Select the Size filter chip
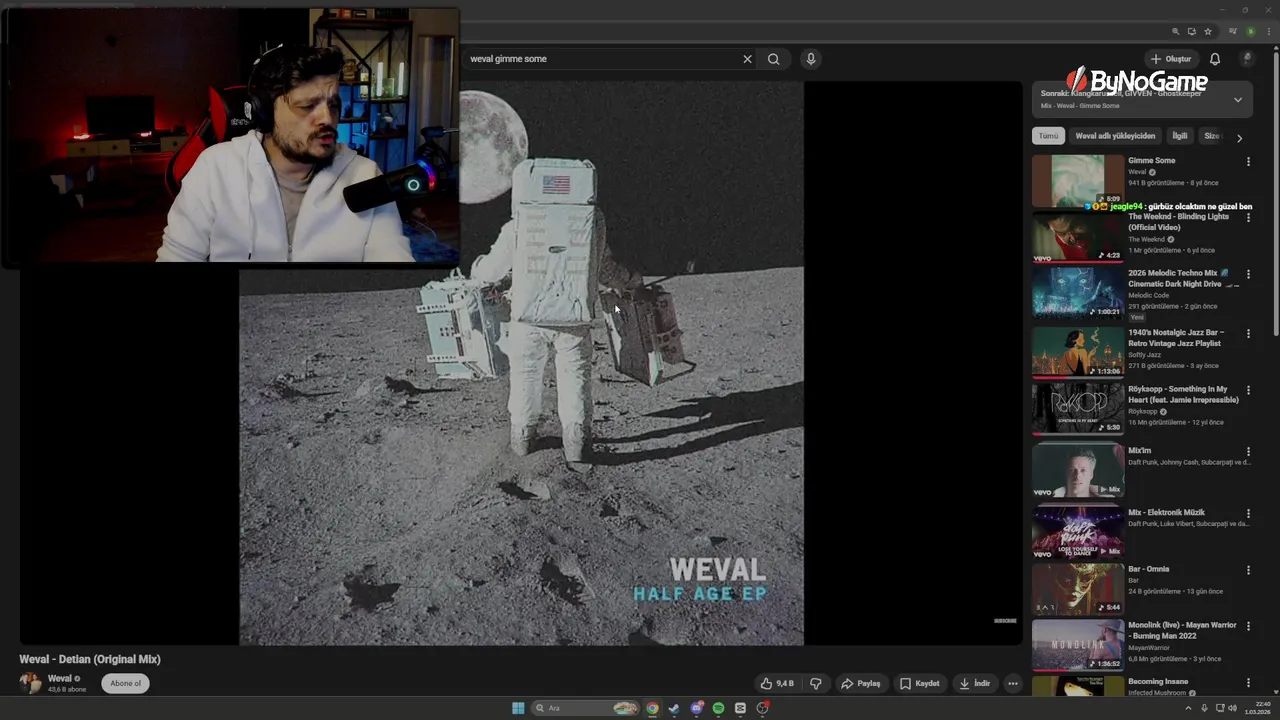Viewport: 1280px width, 720px height. [1212, 136]
